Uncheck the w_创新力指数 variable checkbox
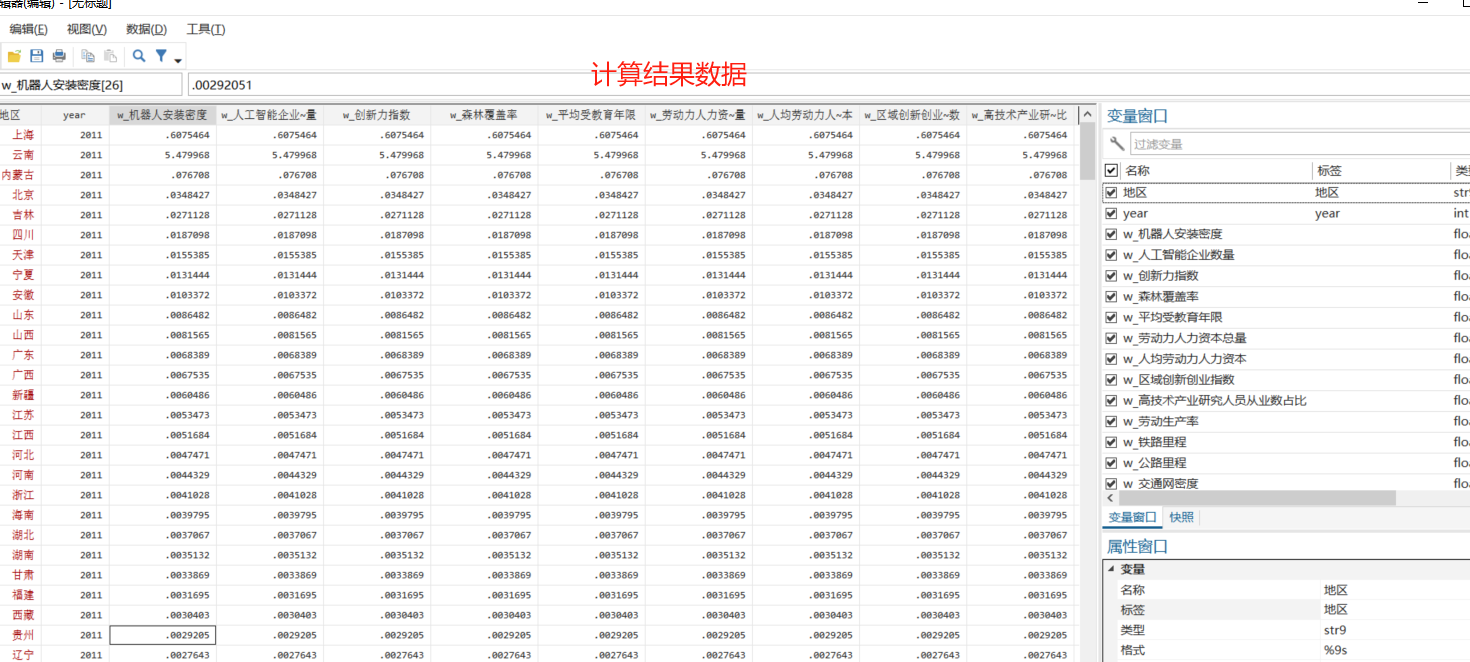The width and height of the screenshot is (1470, 662). point(1111,275)
